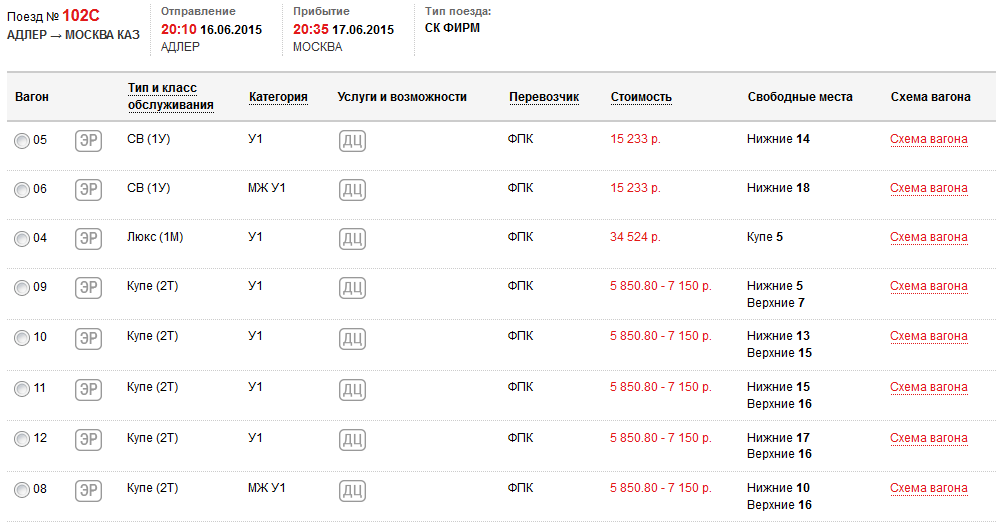Click the train number 102С
The height and width of the screenshot is (532, 1004).
[81, 15]
